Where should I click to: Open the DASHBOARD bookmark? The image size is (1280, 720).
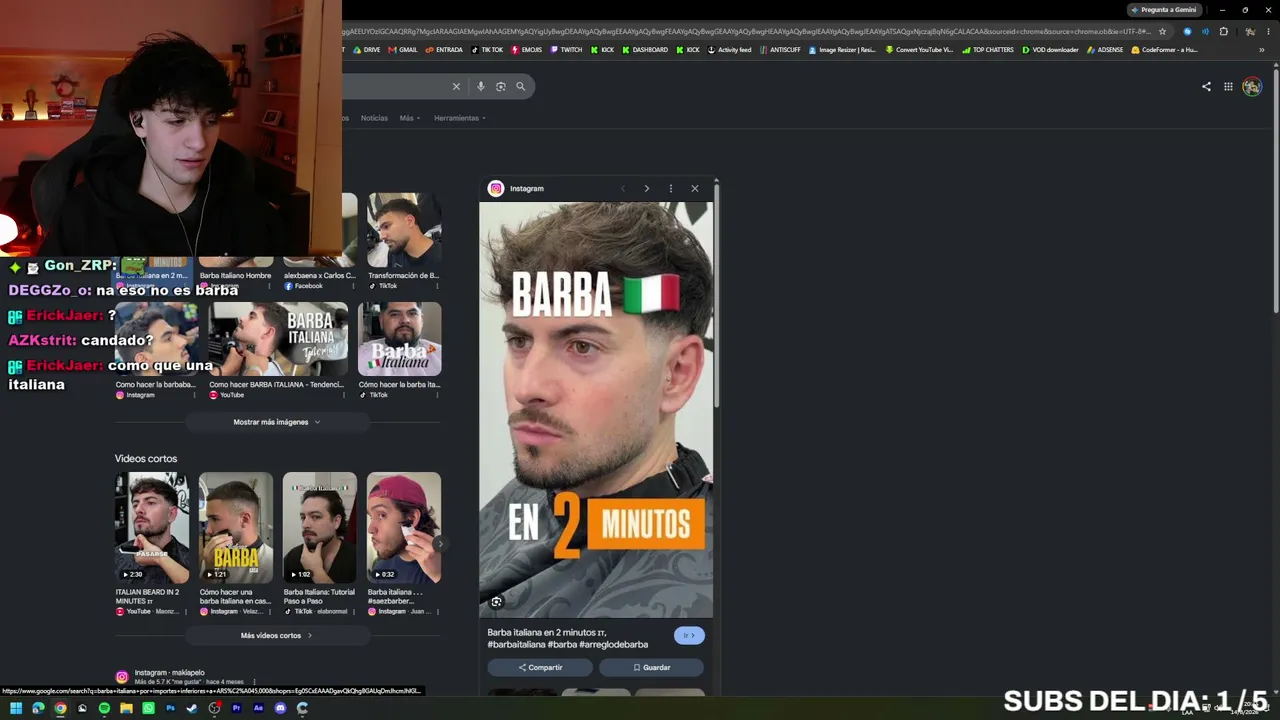click(645, 50)
